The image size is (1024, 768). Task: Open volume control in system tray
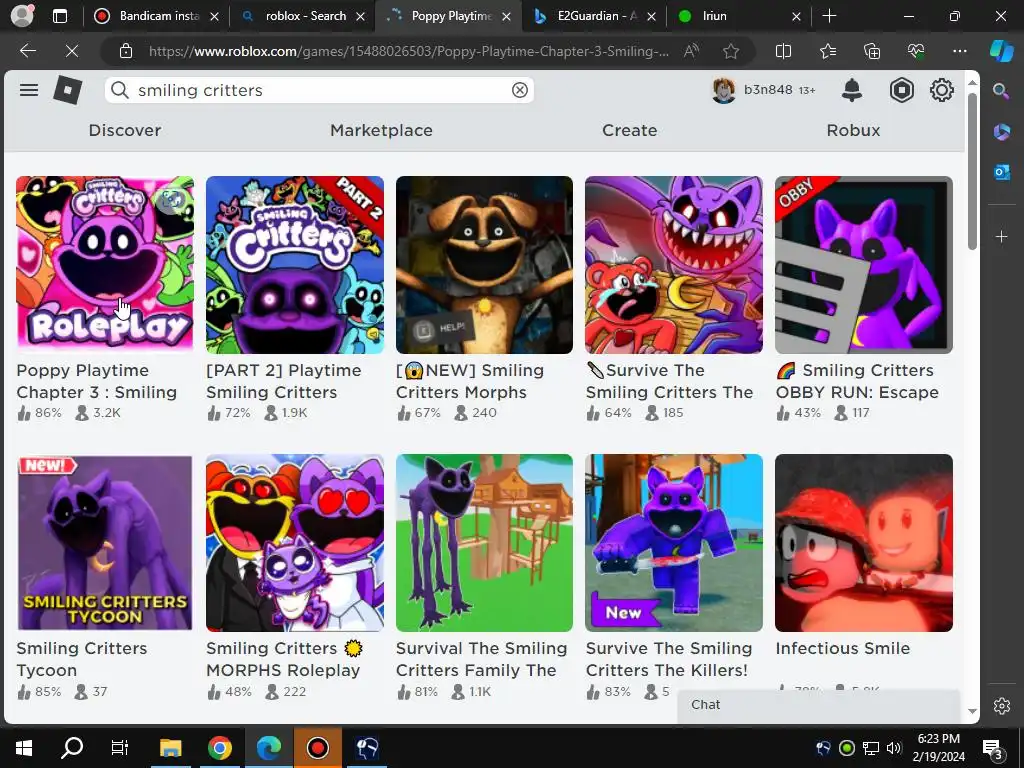(894, 748)
